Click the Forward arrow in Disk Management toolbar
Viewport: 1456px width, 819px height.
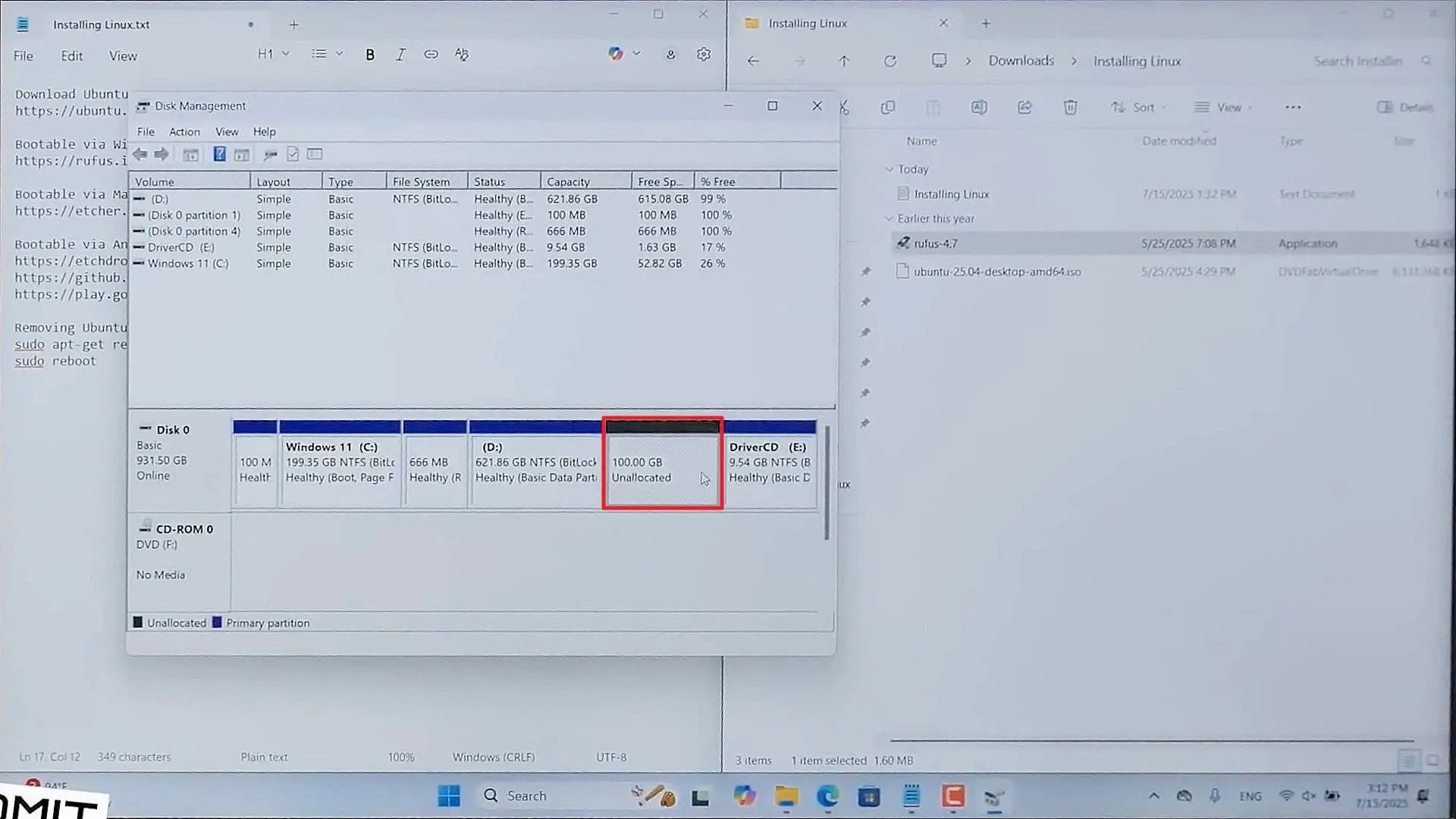[x=162, y=155]
